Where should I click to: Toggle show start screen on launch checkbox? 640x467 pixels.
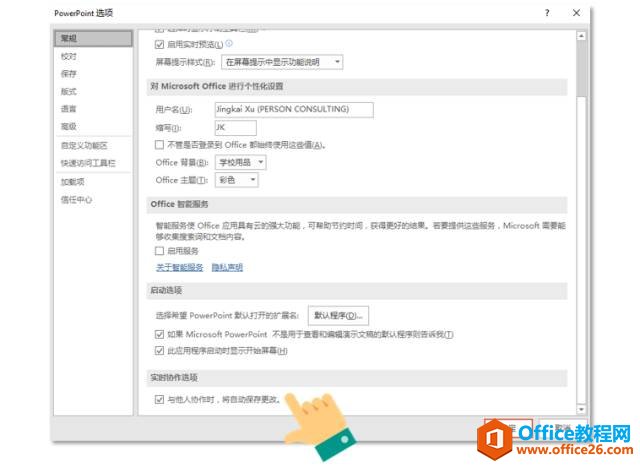(x=160, y=351)
